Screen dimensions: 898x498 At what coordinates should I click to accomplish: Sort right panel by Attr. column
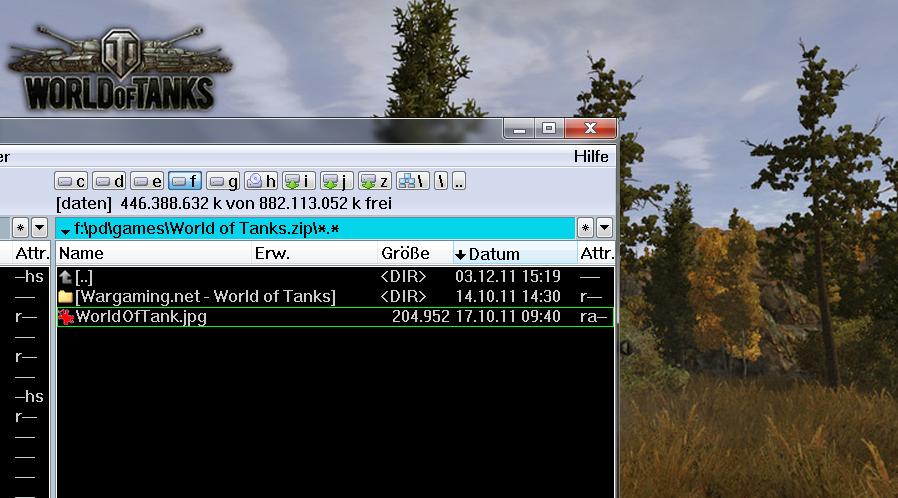pyautogui.click(x=597, y=254)
